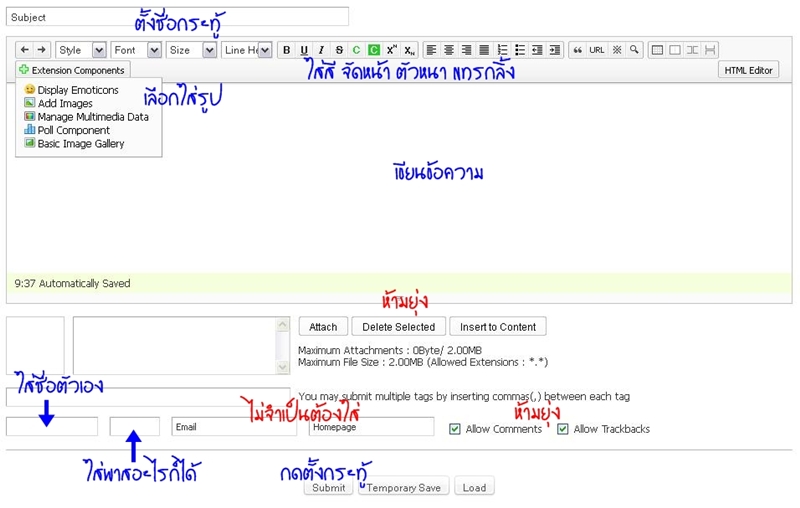Align text to the right
This screenshot has width=800, height=508.
pyautogui.click(x=466, y=50)
